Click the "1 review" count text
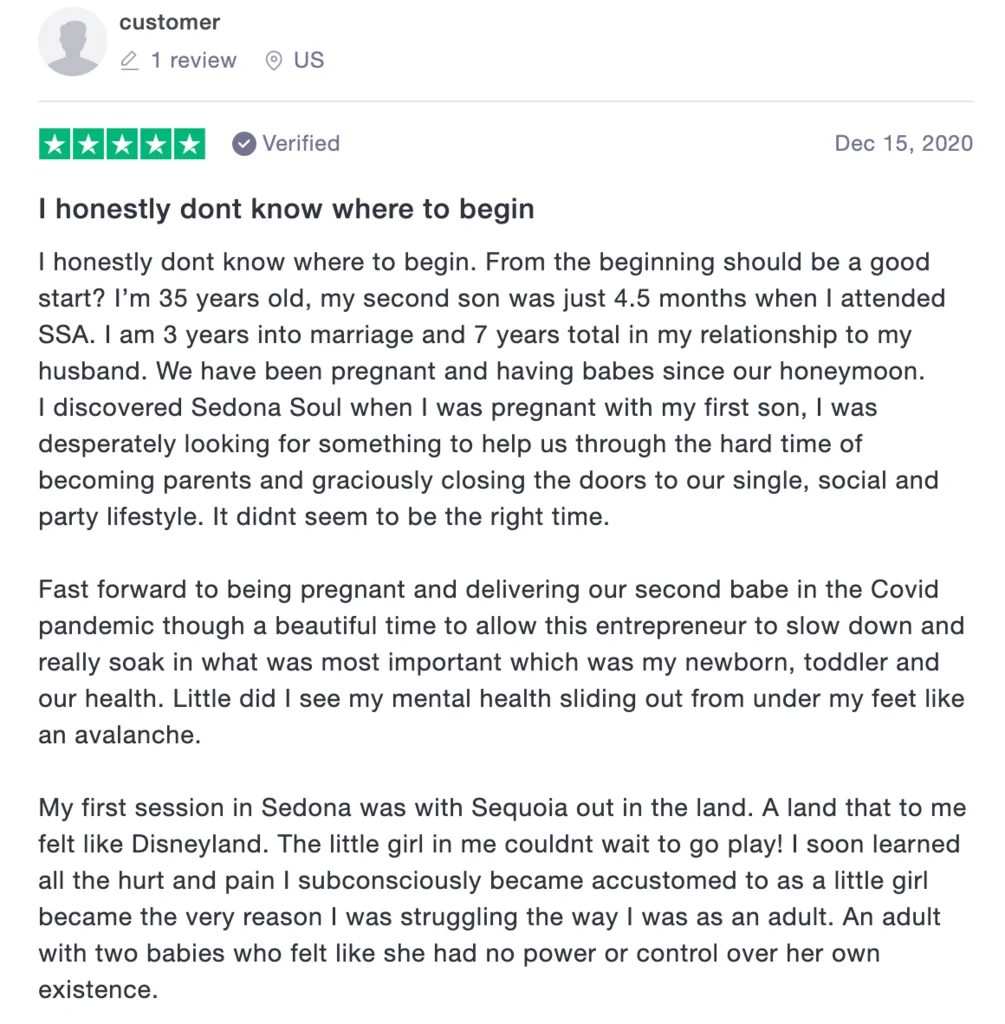The image size is (1005, 1024). [193, 60]
